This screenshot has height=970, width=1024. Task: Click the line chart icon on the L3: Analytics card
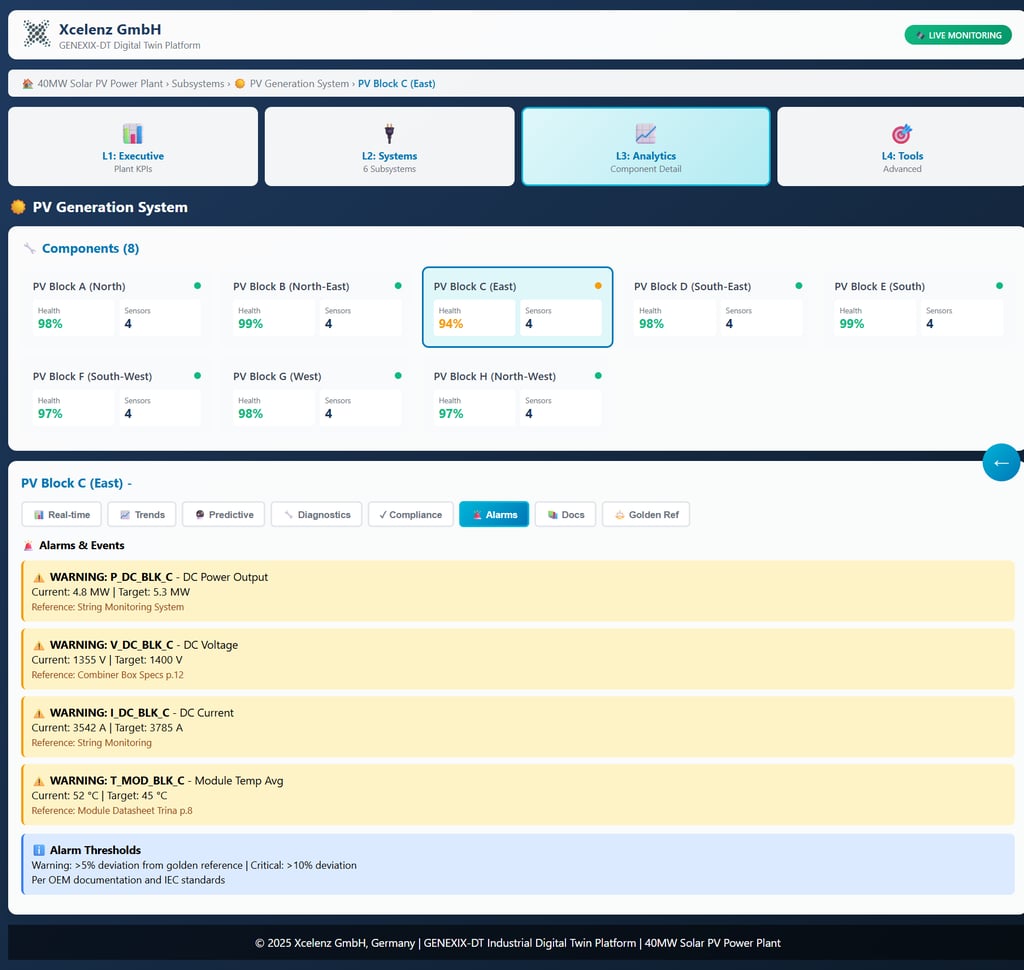point(645,133)
